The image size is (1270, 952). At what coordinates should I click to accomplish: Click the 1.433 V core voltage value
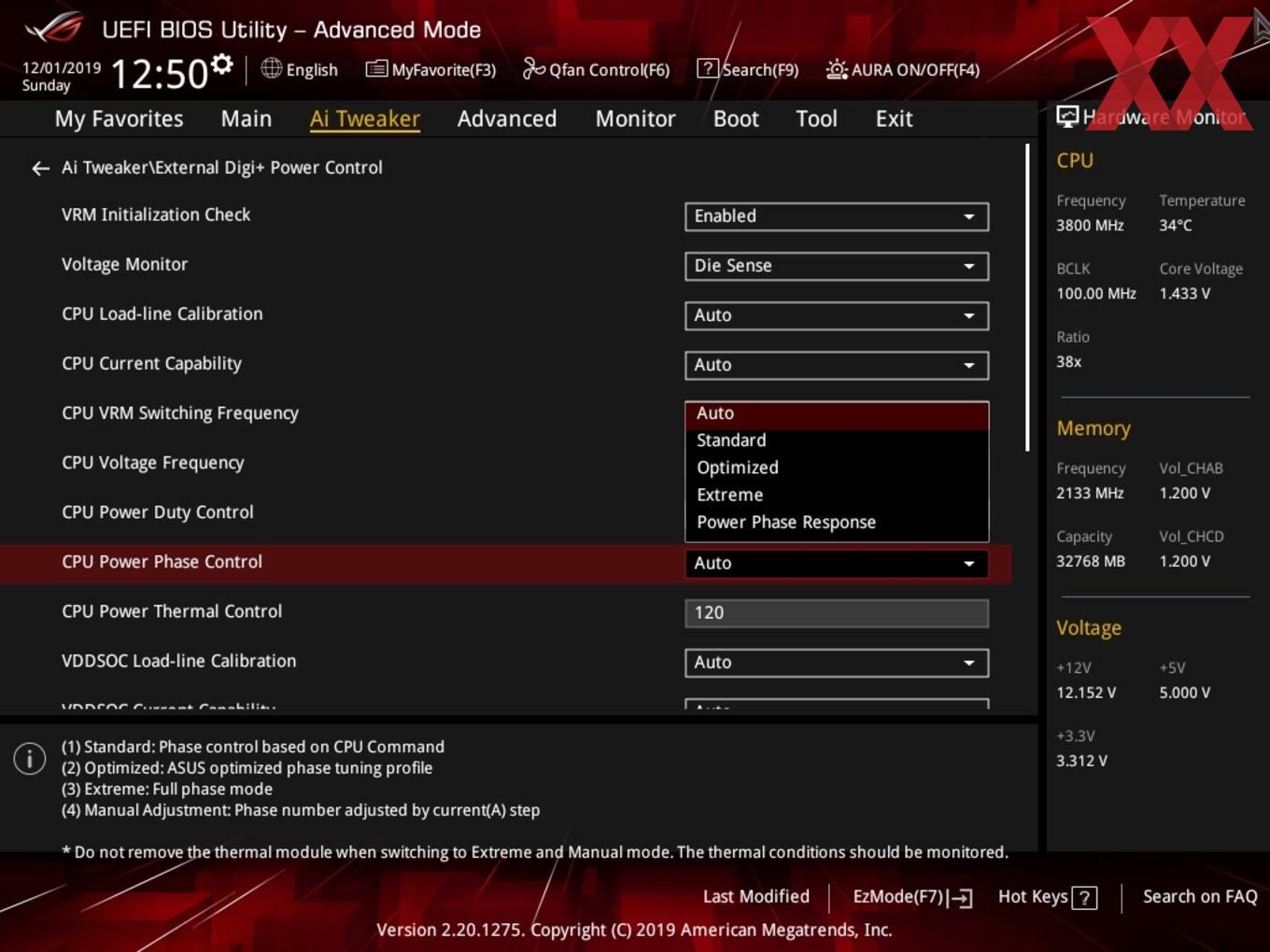click(1184, 294)
